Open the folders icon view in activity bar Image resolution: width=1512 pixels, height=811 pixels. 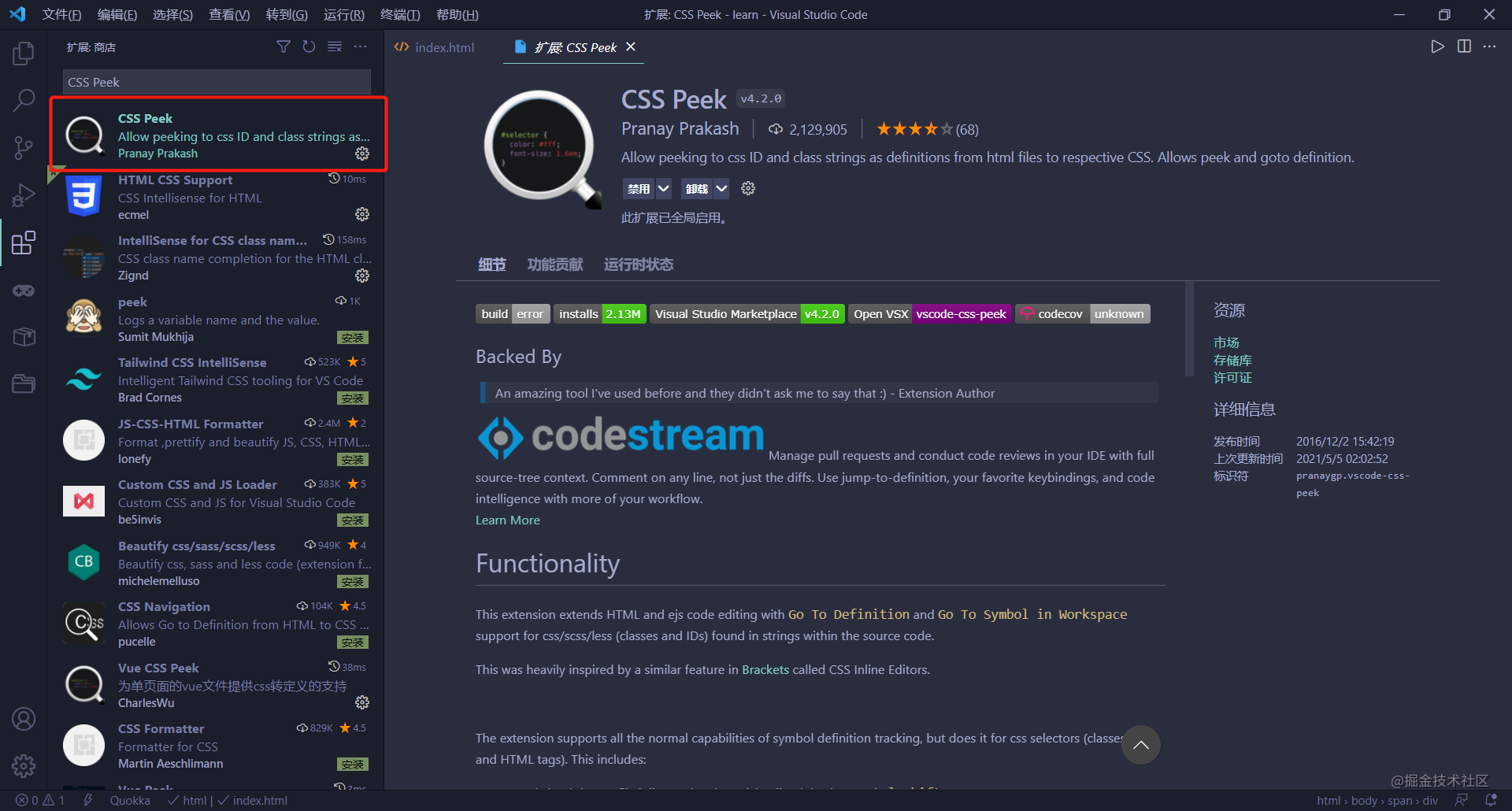click(x=24, y=383)
